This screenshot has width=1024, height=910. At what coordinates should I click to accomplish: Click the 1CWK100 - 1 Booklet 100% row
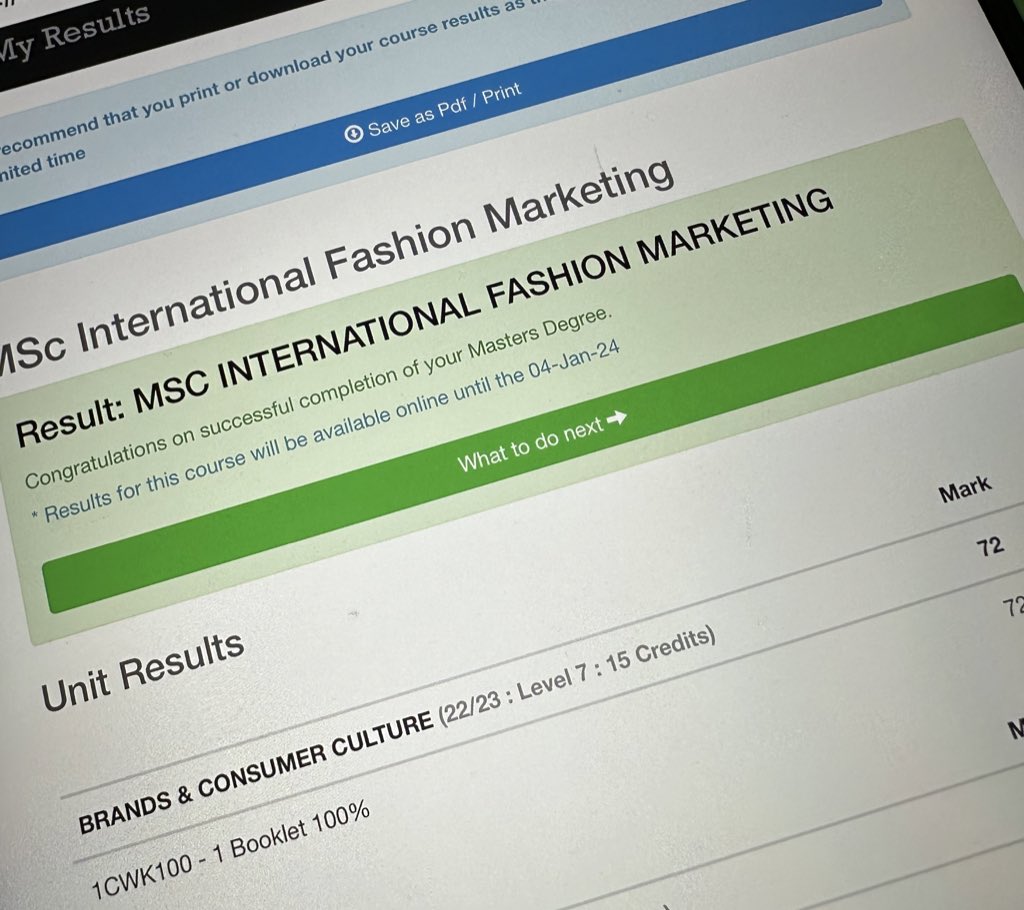pos(230,850)
